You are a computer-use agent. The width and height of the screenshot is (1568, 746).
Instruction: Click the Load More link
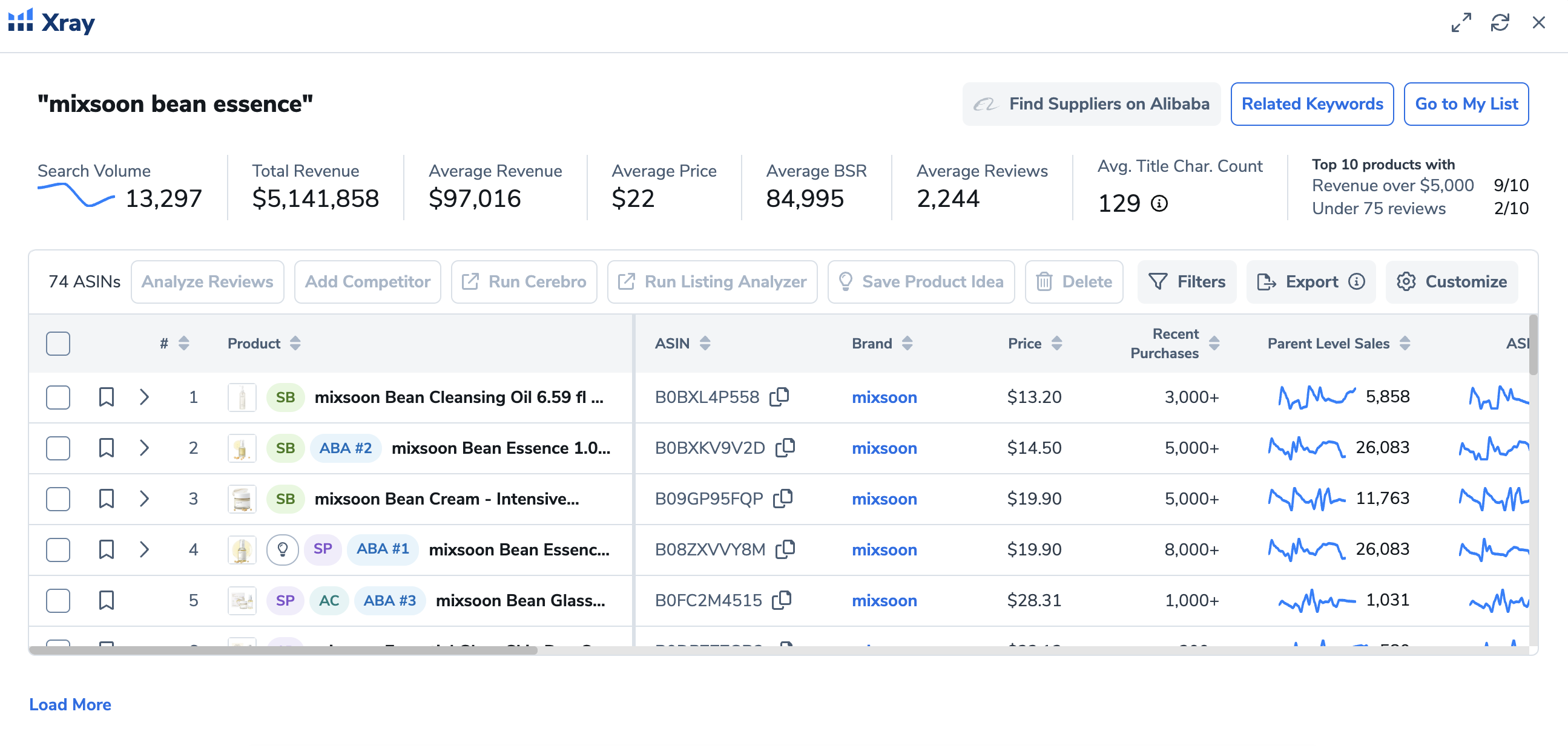[x=70, y=704]
